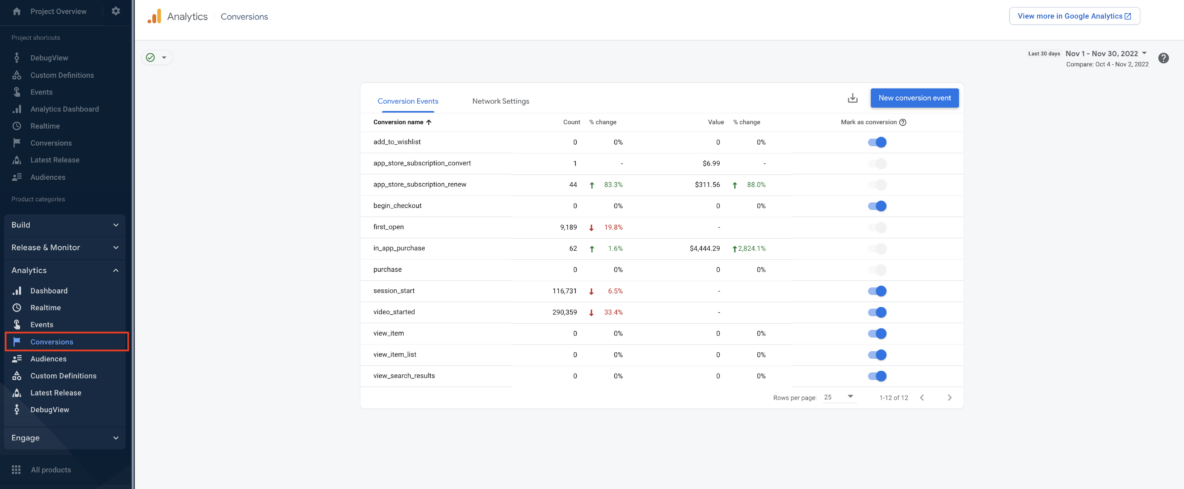This screenshot has height=489, width=1184.
Task: Disable session_start conversion toggle
Action: [878, 291]
